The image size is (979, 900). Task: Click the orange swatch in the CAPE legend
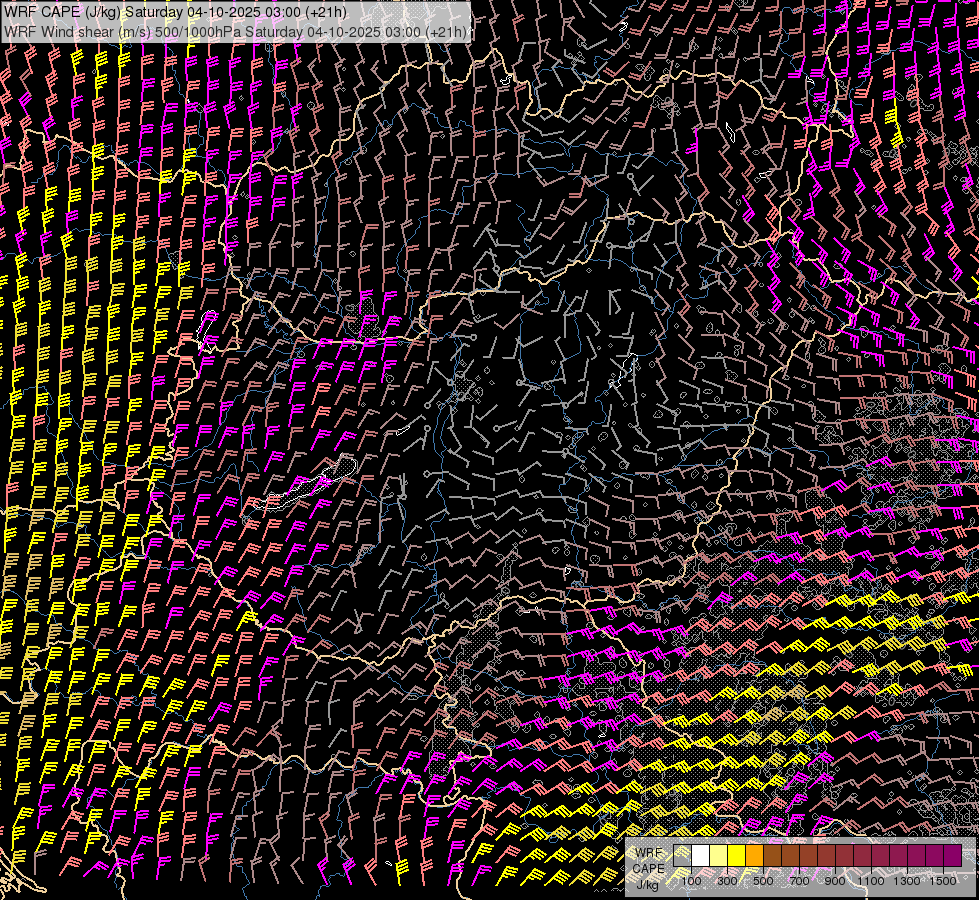(x=754, y=855)
